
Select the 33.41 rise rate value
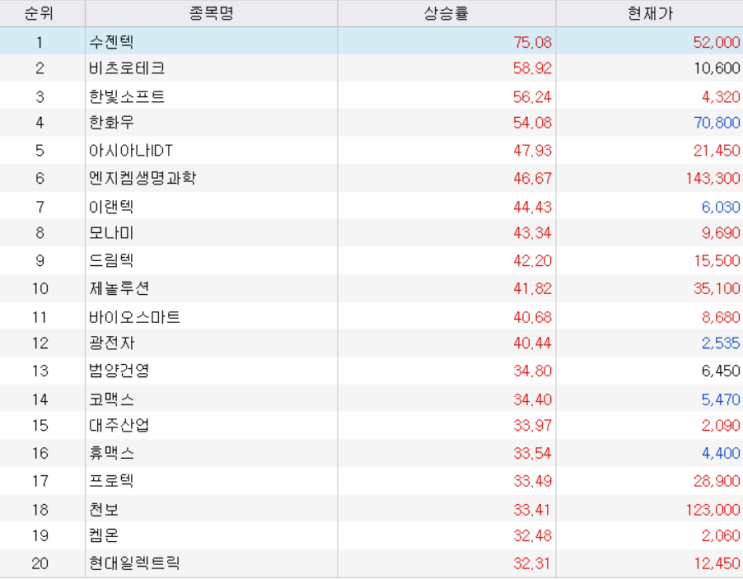pyautogui.click(x=533, y=509)
